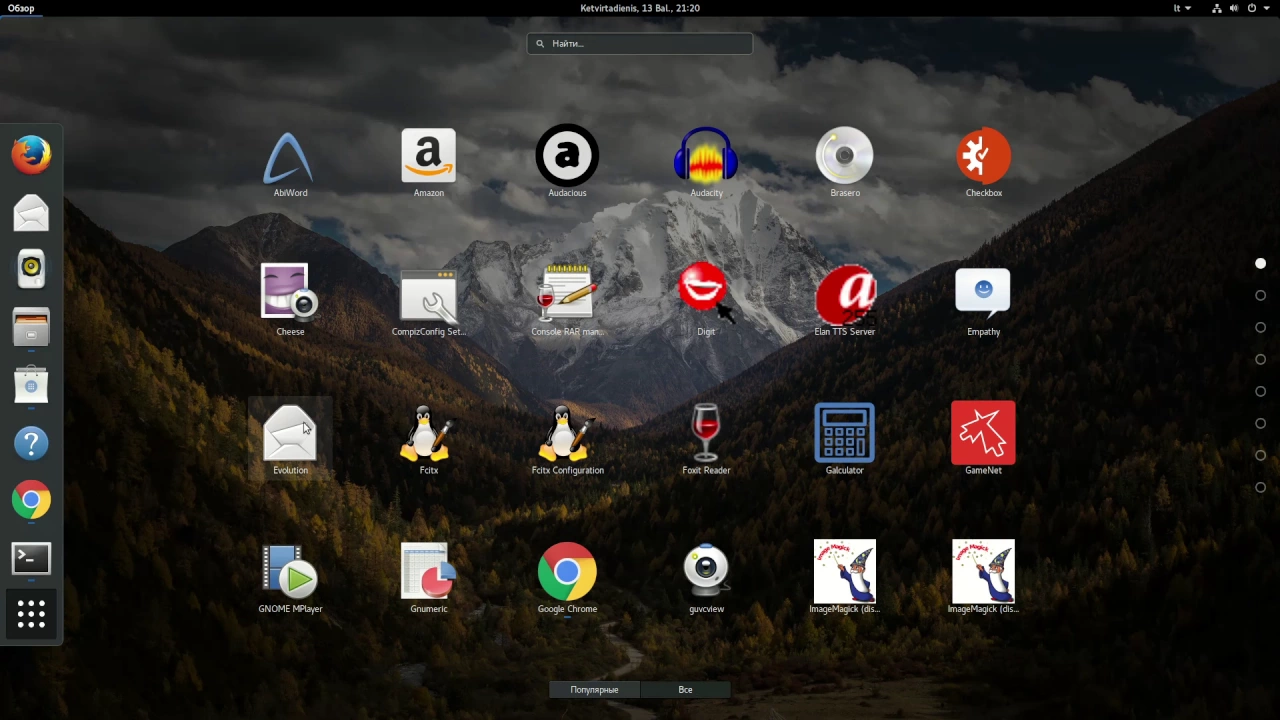
Task: Open the clock and calendar menu
Action: tap(640, 8)
